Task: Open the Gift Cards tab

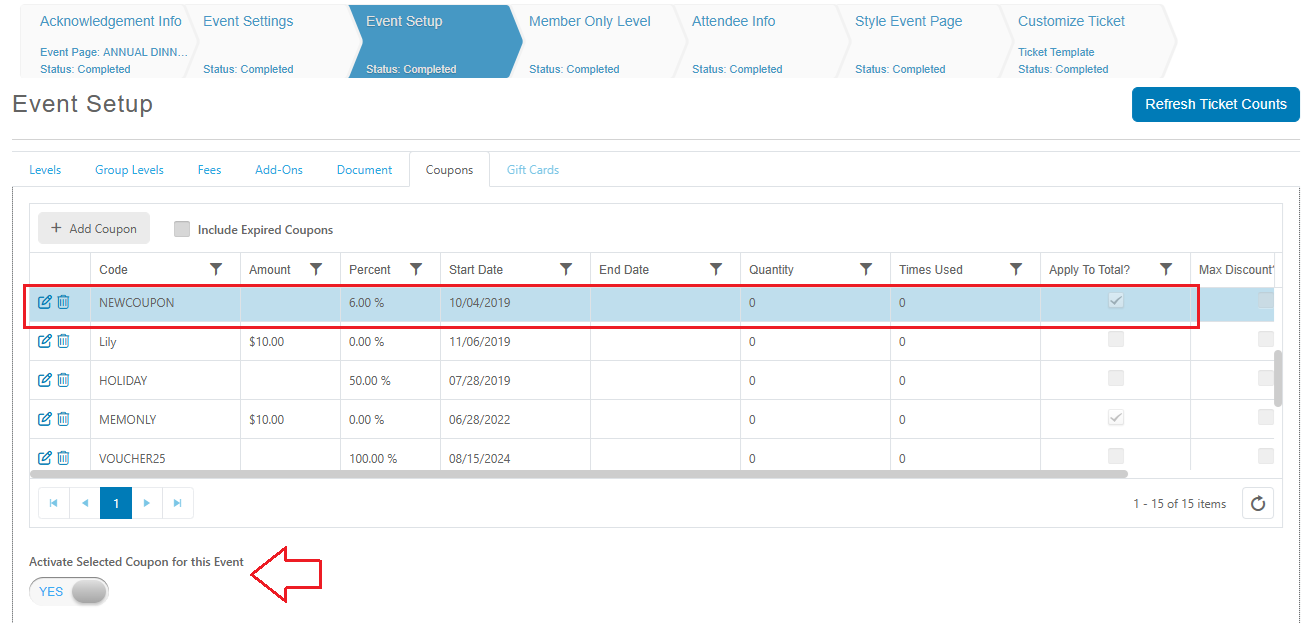Action: click(x=533, y=170)
